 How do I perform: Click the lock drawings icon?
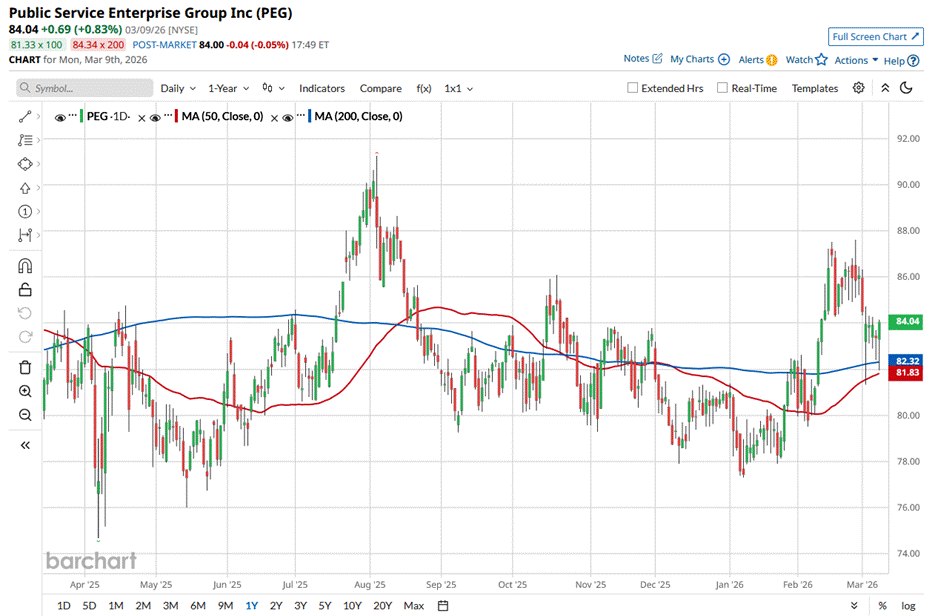pyautogui.click(x=25, y=290)
